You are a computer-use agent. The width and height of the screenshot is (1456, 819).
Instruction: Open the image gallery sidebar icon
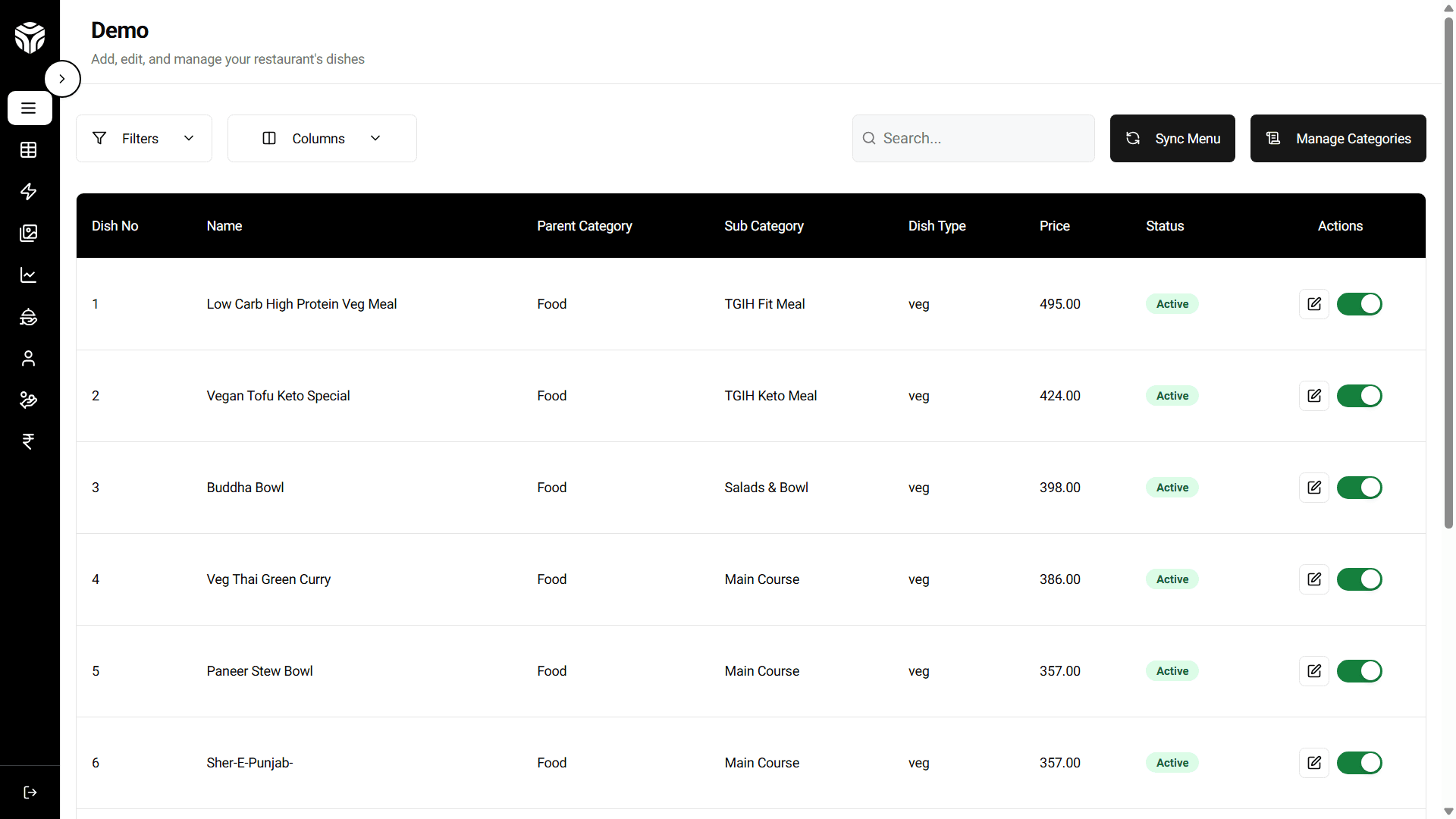[28, 234]
